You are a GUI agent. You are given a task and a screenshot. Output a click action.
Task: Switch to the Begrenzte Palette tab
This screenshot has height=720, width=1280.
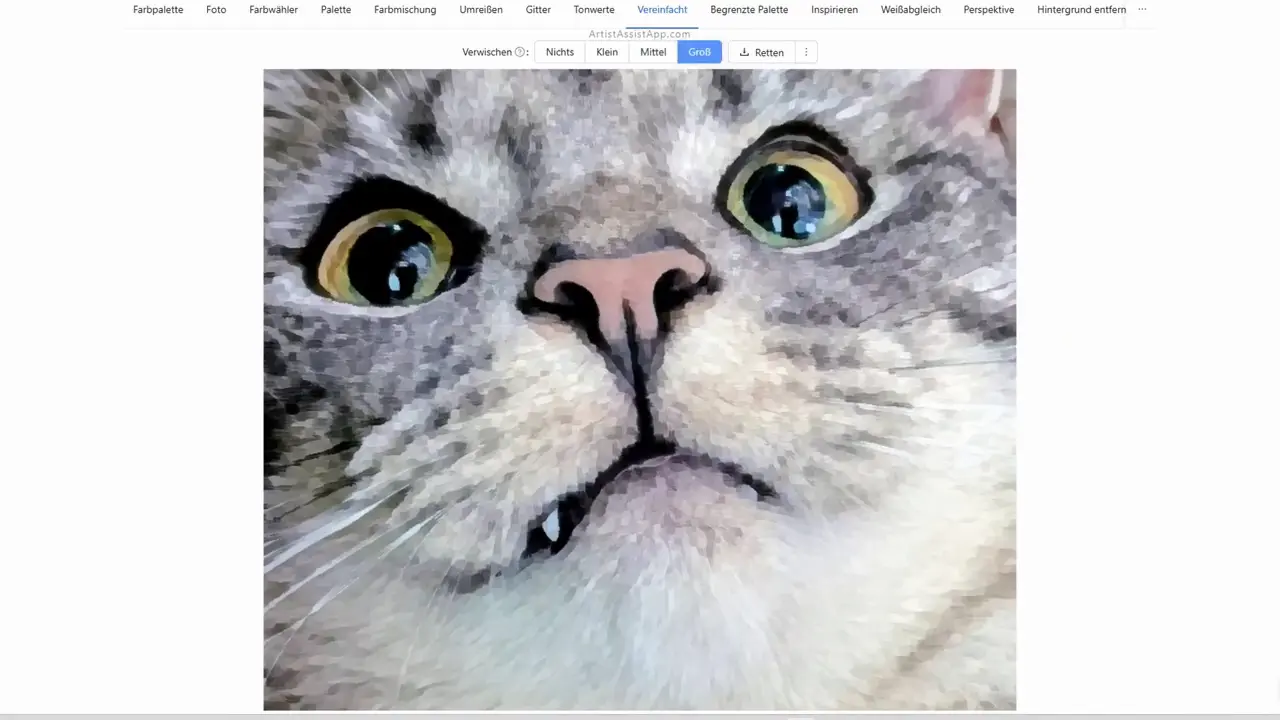click(749, 10)
